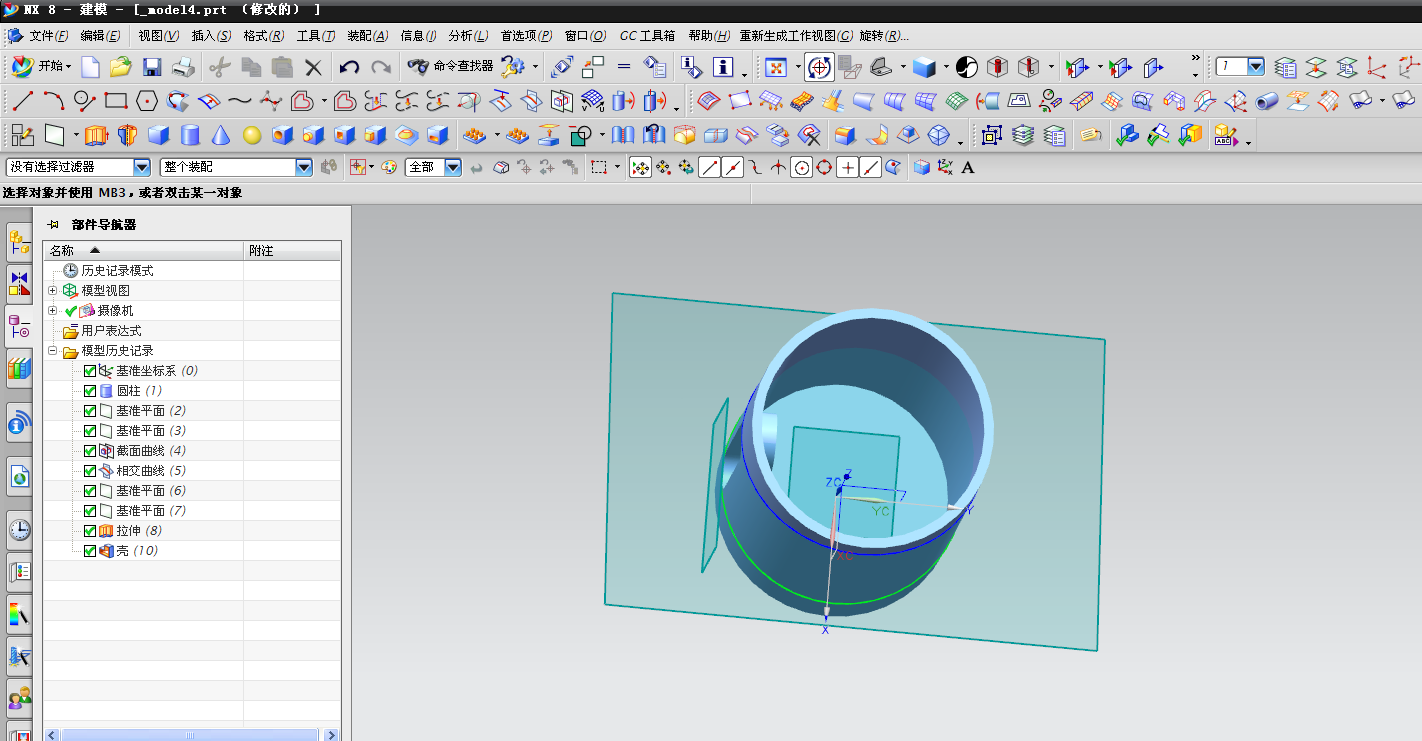Open the History clock sidebar tab

[x=19, y=530]
